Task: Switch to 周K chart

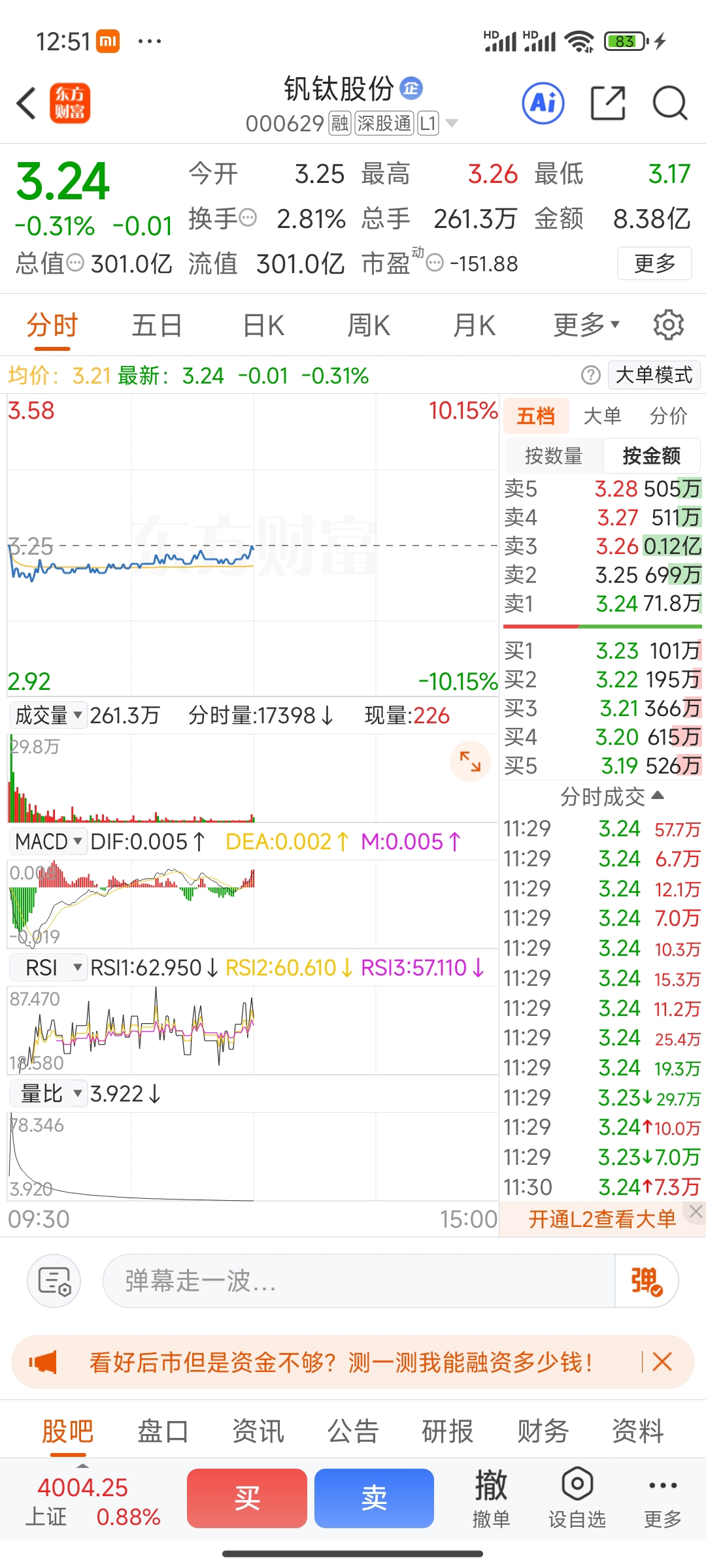Action: [369, 325]
